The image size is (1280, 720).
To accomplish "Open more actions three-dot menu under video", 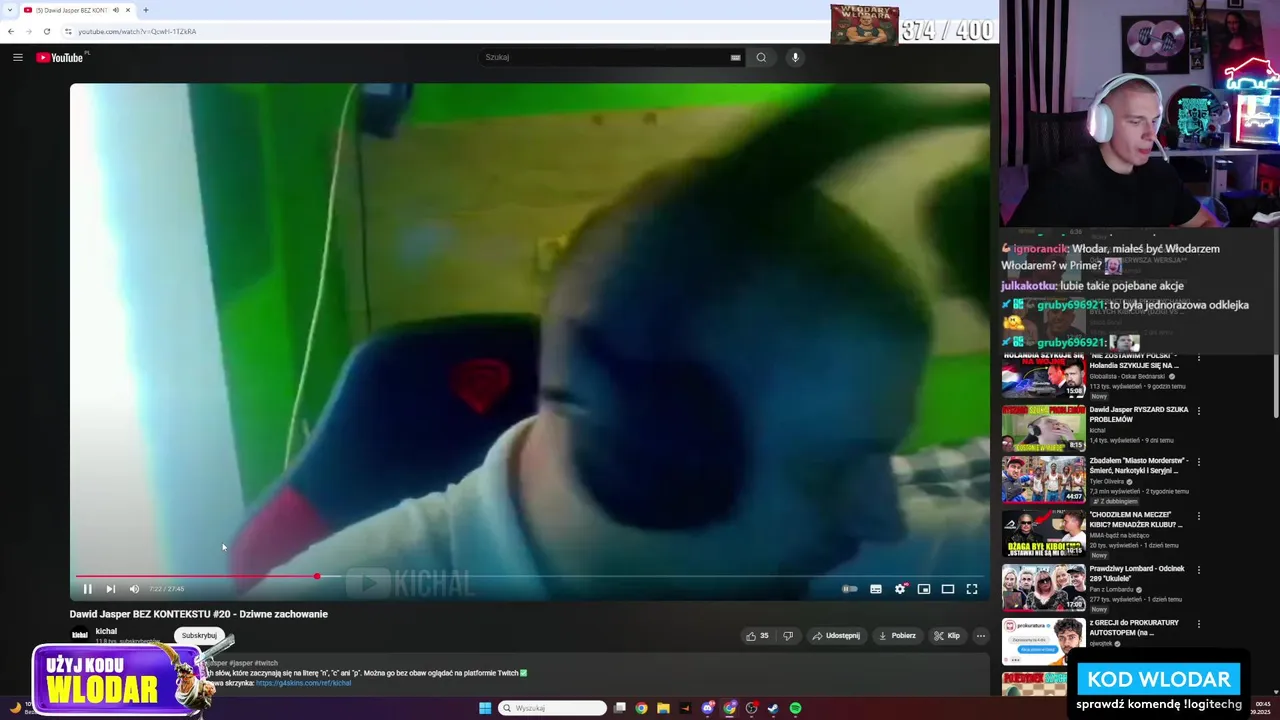I will click(981, 636).
